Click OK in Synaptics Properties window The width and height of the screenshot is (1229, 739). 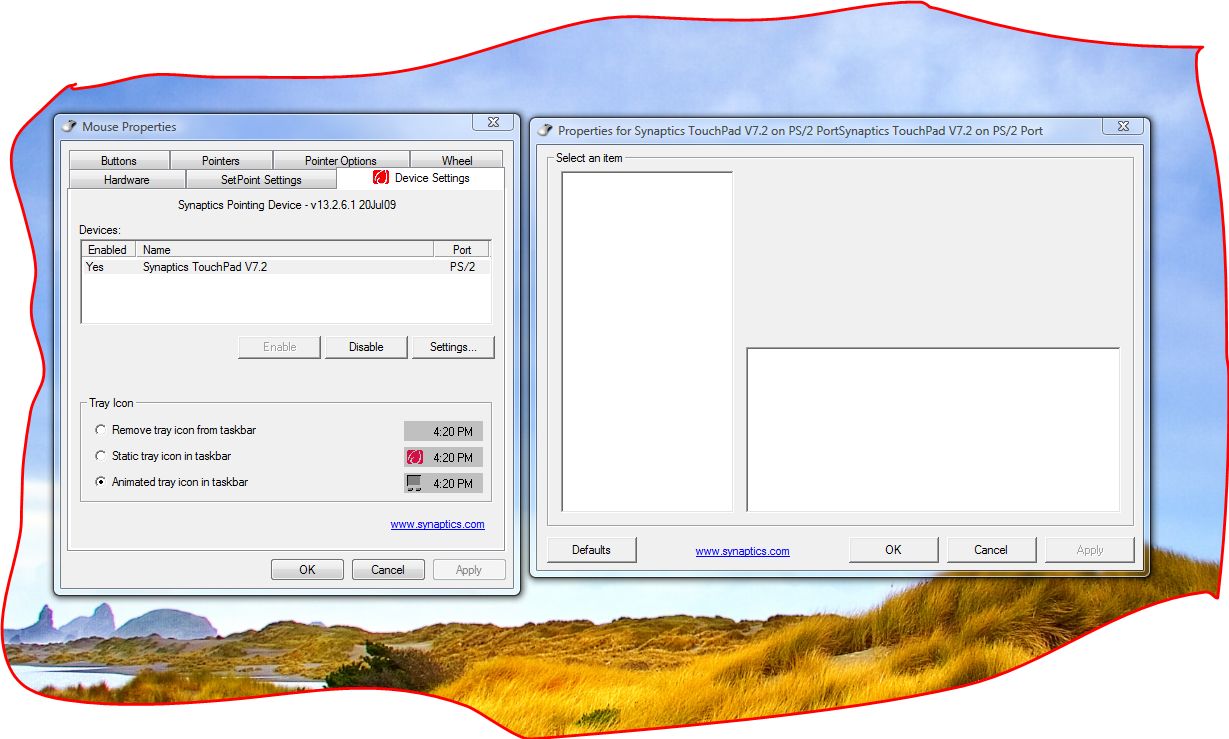point(893,549)
